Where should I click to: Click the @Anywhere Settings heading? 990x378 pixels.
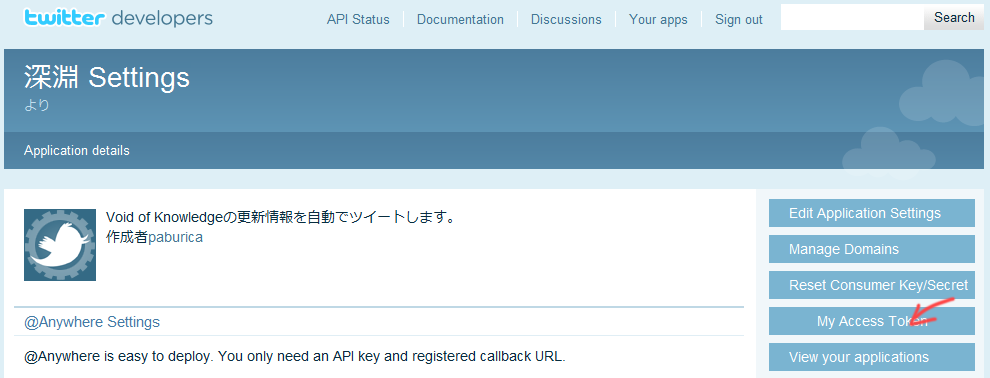tap(92, 322)
